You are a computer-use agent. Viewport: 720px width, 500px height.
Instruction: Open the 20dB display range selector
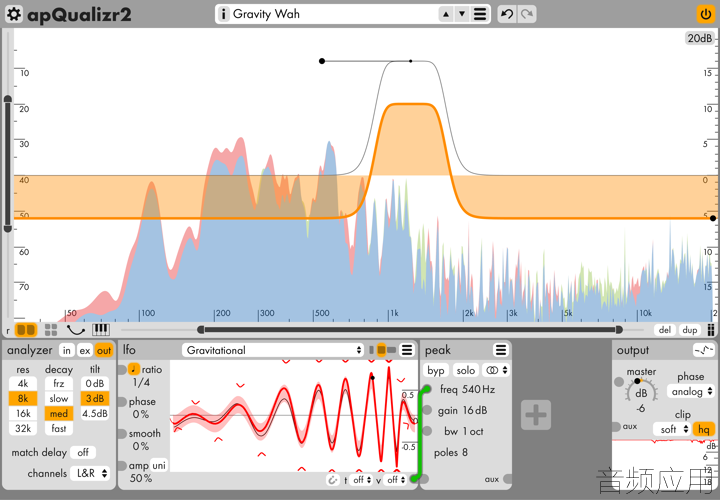pyautogui.click(x=699, y=38)
